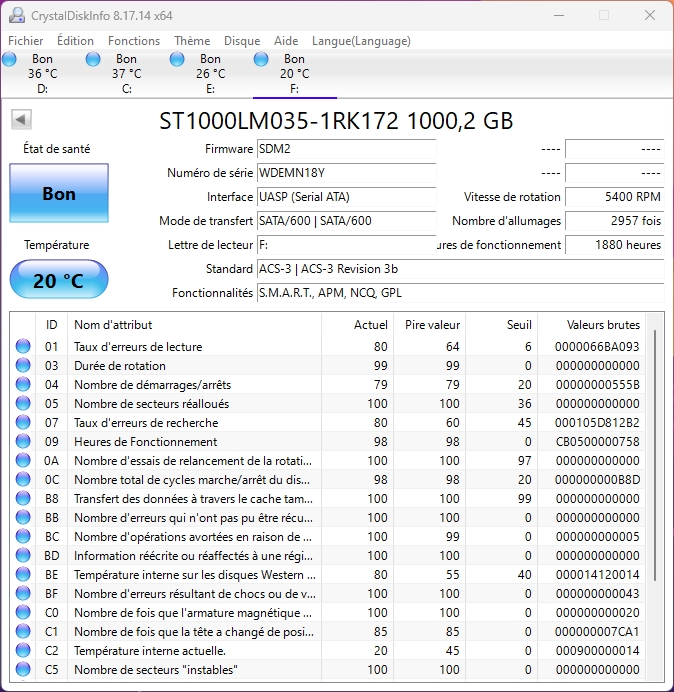Select drive F: status orb at 20 °C
Screen dimensions: 674x692
[x=262, y=60]
